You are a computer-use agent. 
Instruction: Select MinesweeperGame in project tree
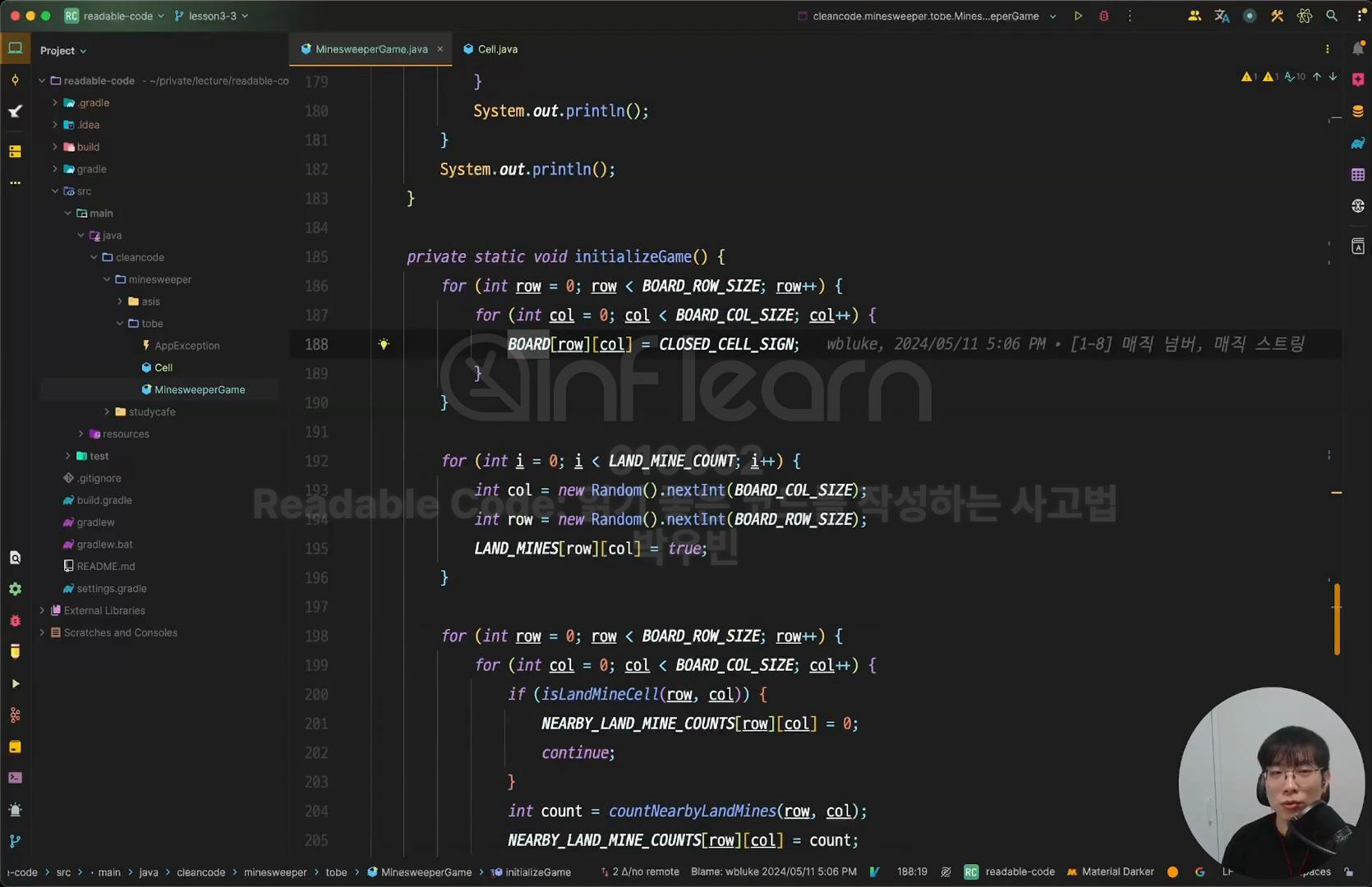pos(193,390)
